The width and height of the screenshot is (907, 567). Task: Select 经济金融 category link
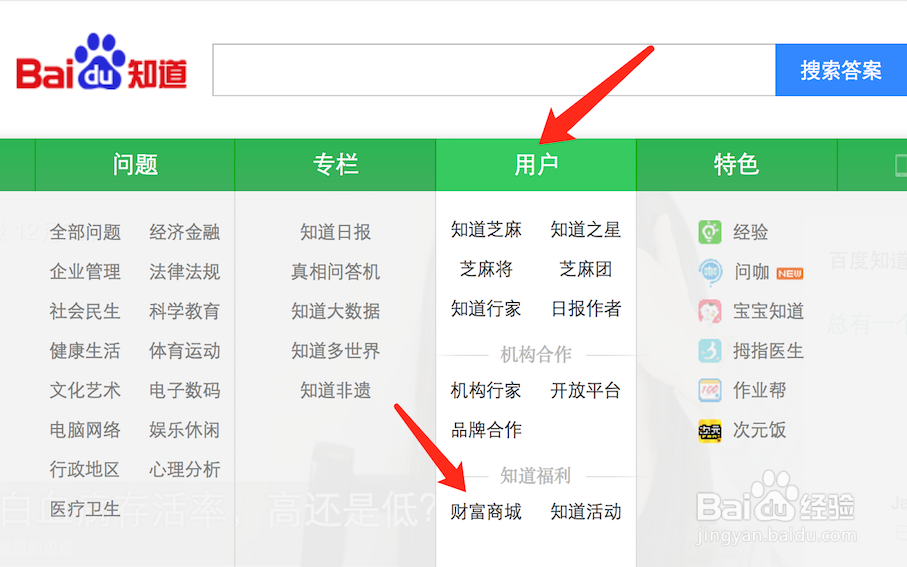pos(185,232)
